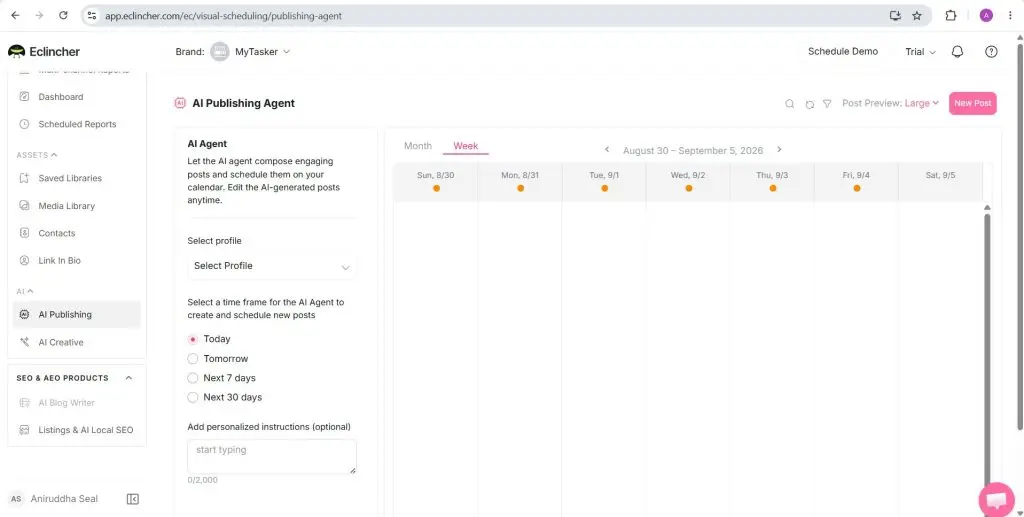Switch to the Week view tab
Image resolution: width=1024 pixels, height=517 pixels.
(x=466, y=146)
